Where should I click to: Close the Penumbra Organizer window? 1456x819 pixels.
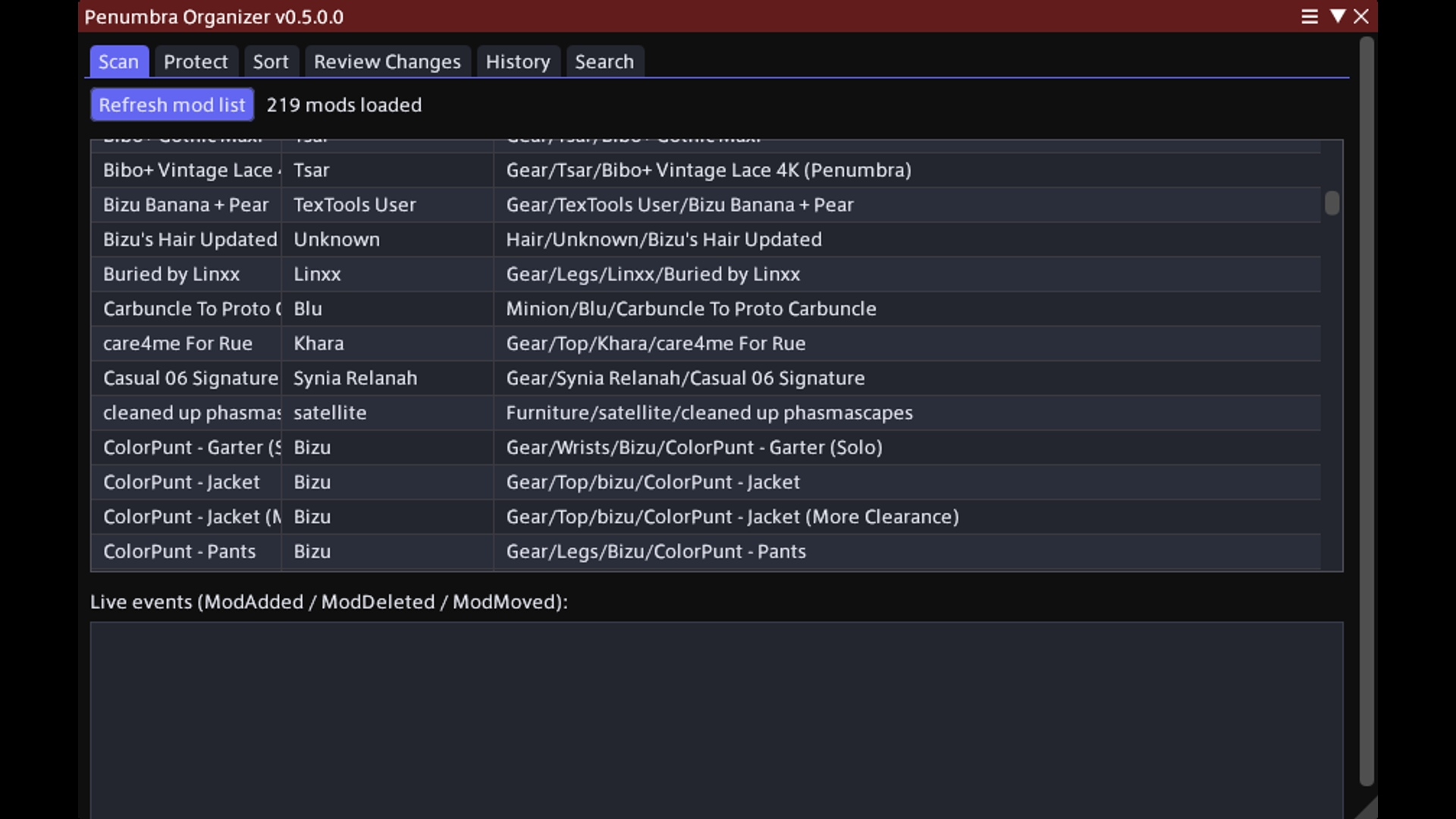(x=1362, y=17)
